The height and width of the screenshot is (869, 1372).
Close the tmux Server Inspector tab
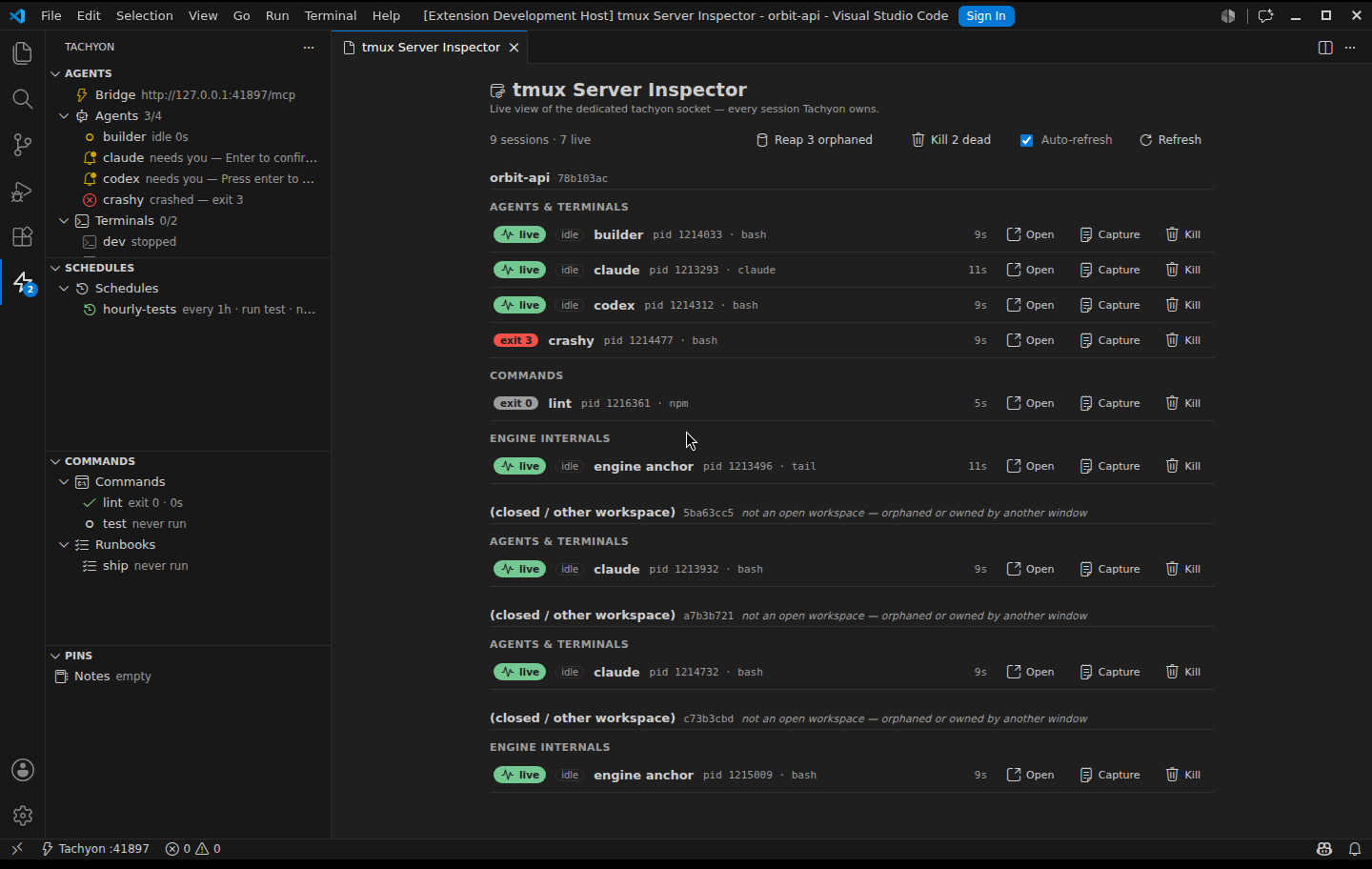[x=514, y=48]
